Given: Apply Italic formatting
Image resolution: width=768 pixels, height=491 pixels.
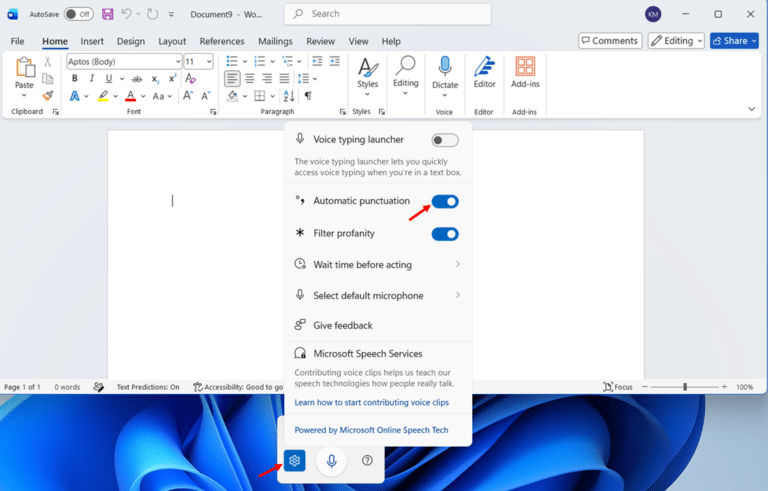Looking at the screenshot, I should [92, 78].
